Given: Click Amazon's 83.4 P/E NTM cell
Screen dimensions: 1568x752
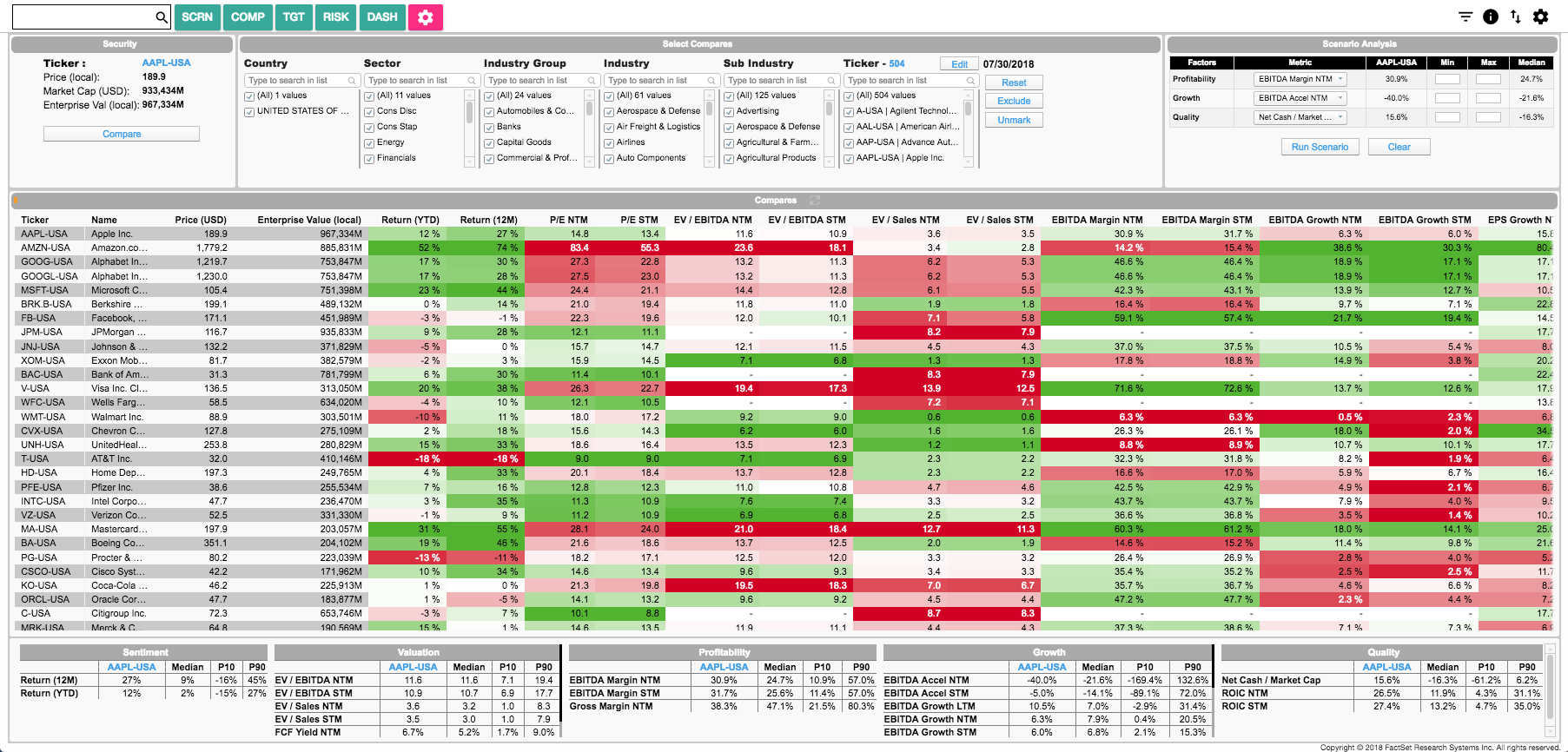Looking at the screenshot, I should point(559,247).
